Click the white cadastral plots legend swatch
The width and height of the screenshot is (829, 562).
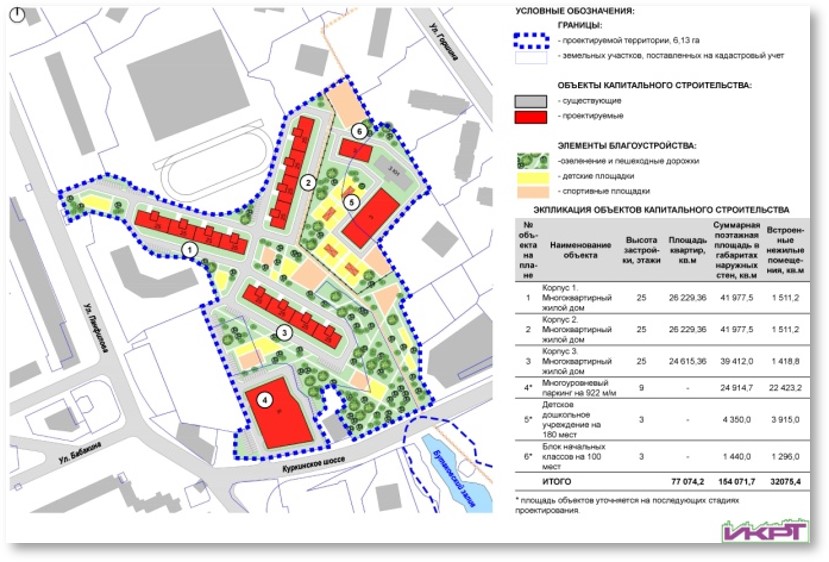click(531, 57)
